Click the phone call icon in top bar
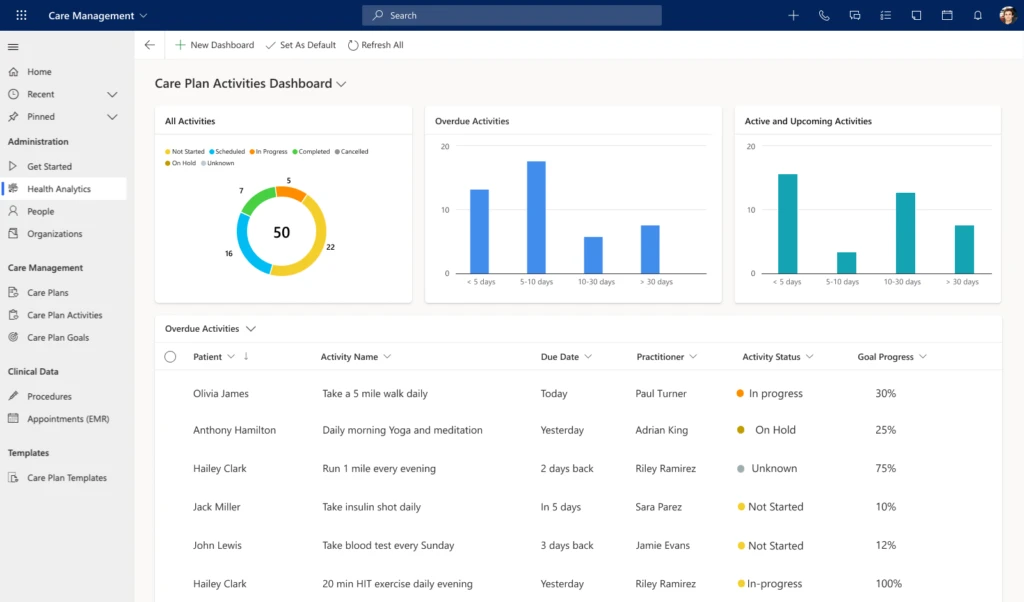 824,15
